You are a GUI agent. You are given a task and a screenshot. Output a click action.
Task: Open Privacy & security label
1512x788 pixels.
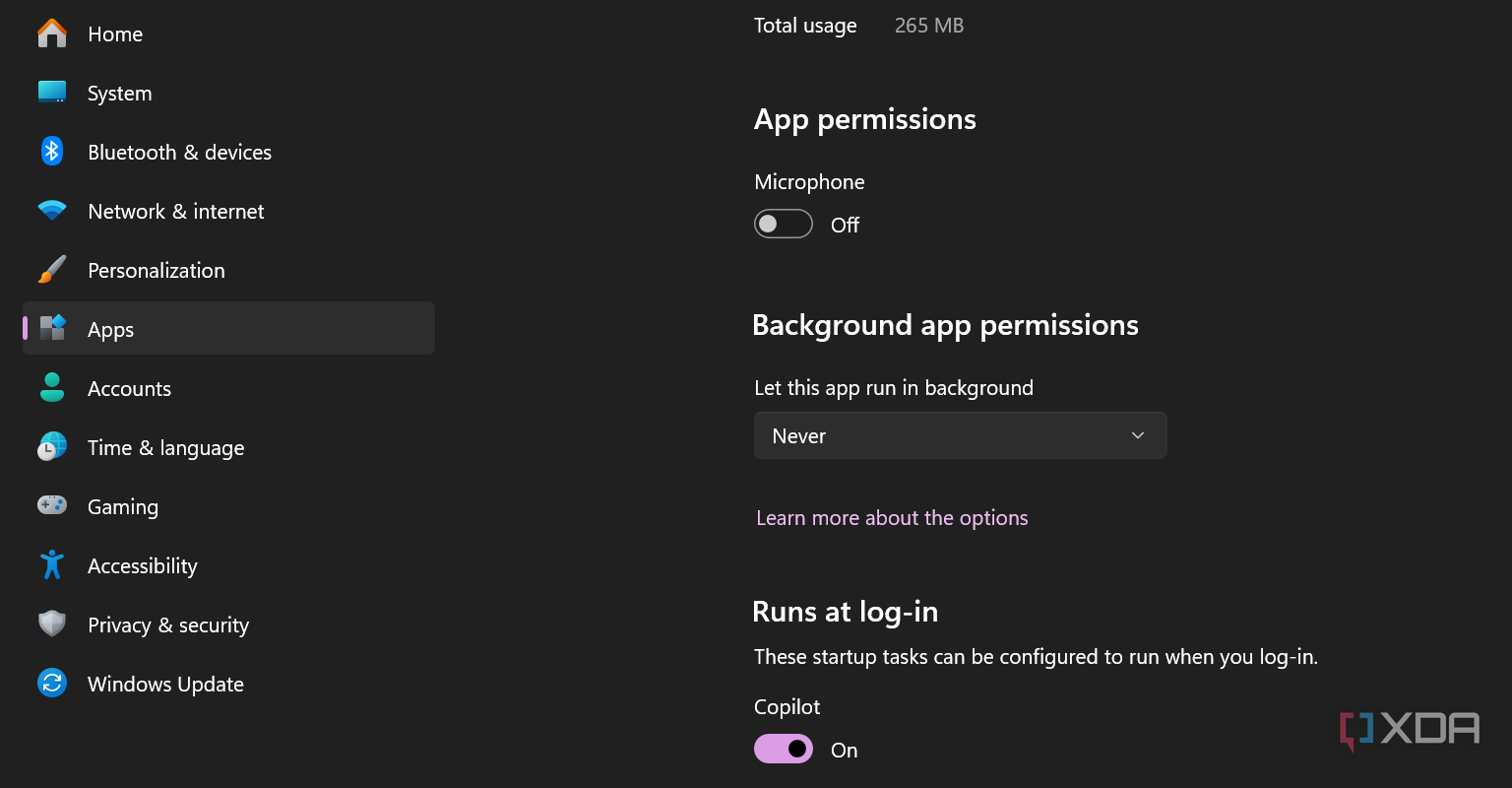click(x=168, y=625)
